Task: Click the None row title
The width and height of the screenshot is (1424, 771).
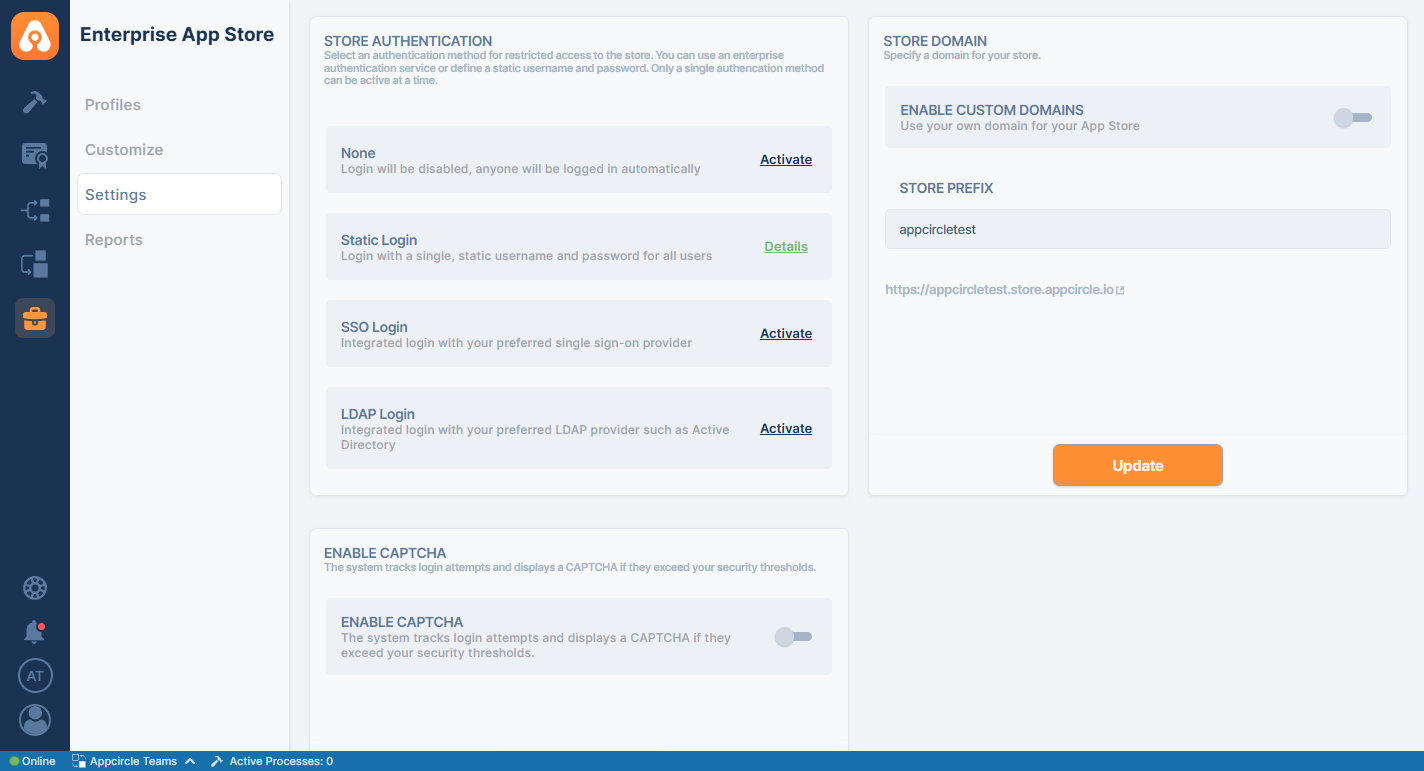Action: click(x=358, y=153)
